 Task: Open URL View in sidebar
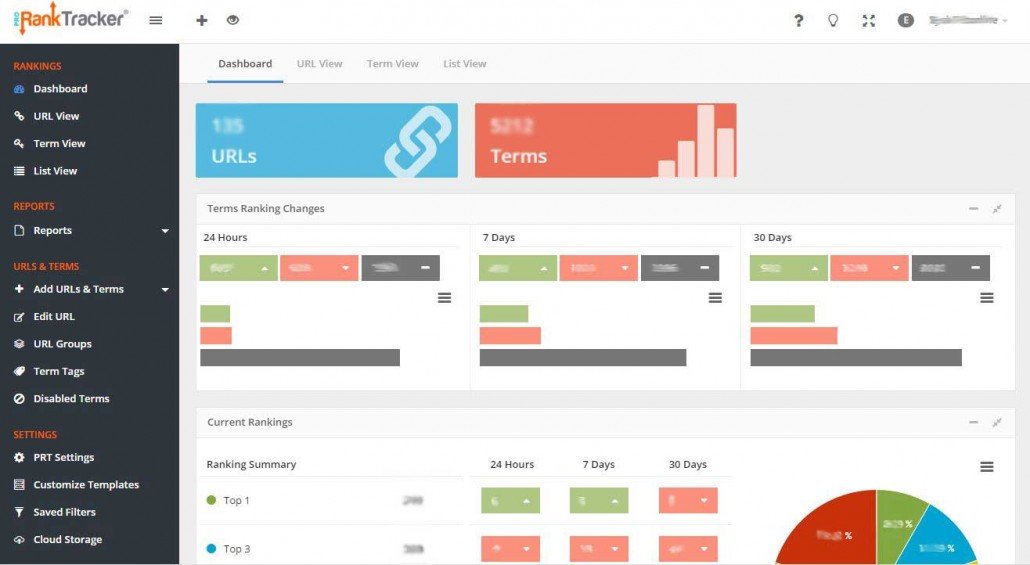pyautogui.click(x=56, y=116)
